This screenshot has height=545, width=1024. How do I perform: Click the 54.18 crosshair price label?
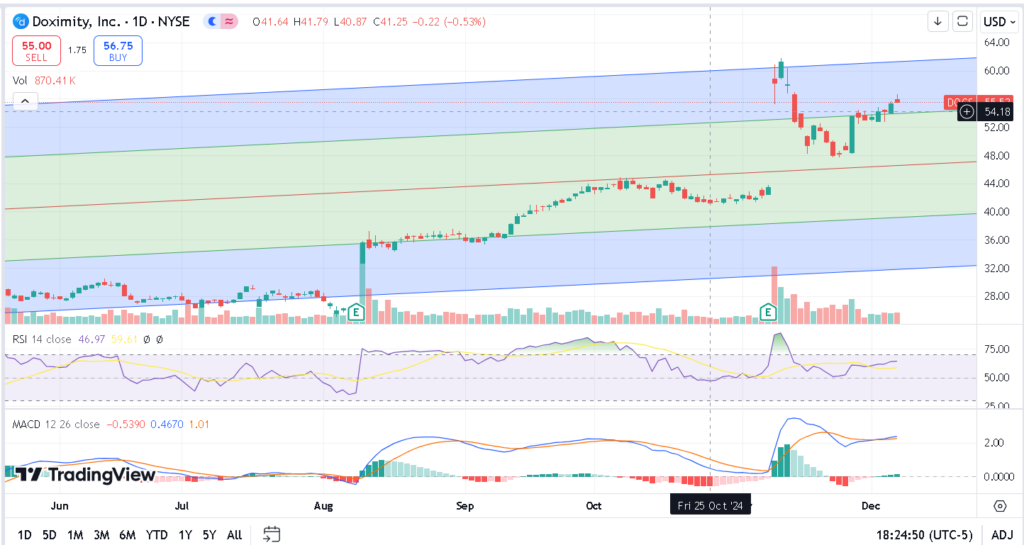pyautogui.click(x=997, y=112)
